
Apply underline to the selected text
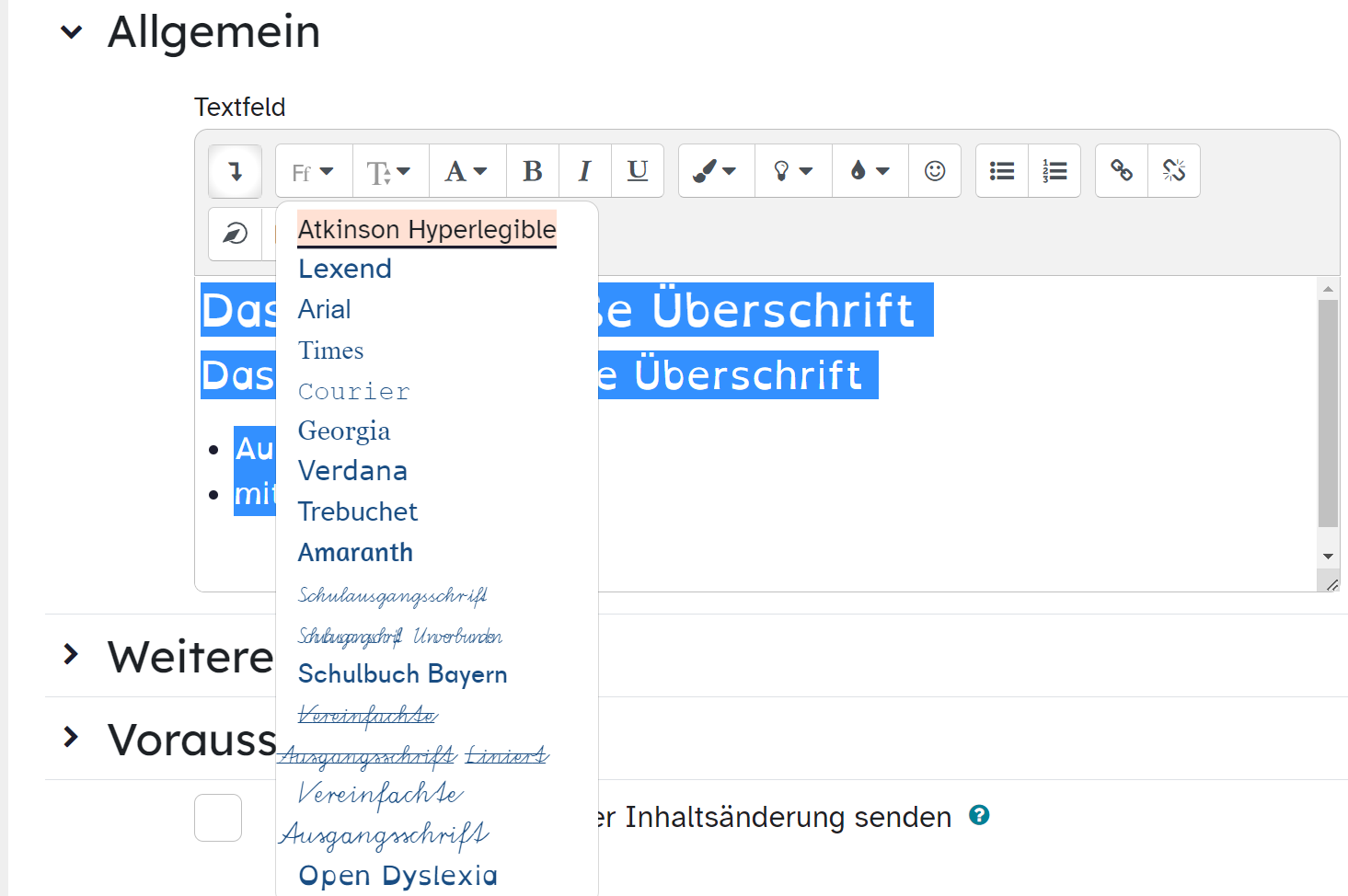tap(638, 171)
